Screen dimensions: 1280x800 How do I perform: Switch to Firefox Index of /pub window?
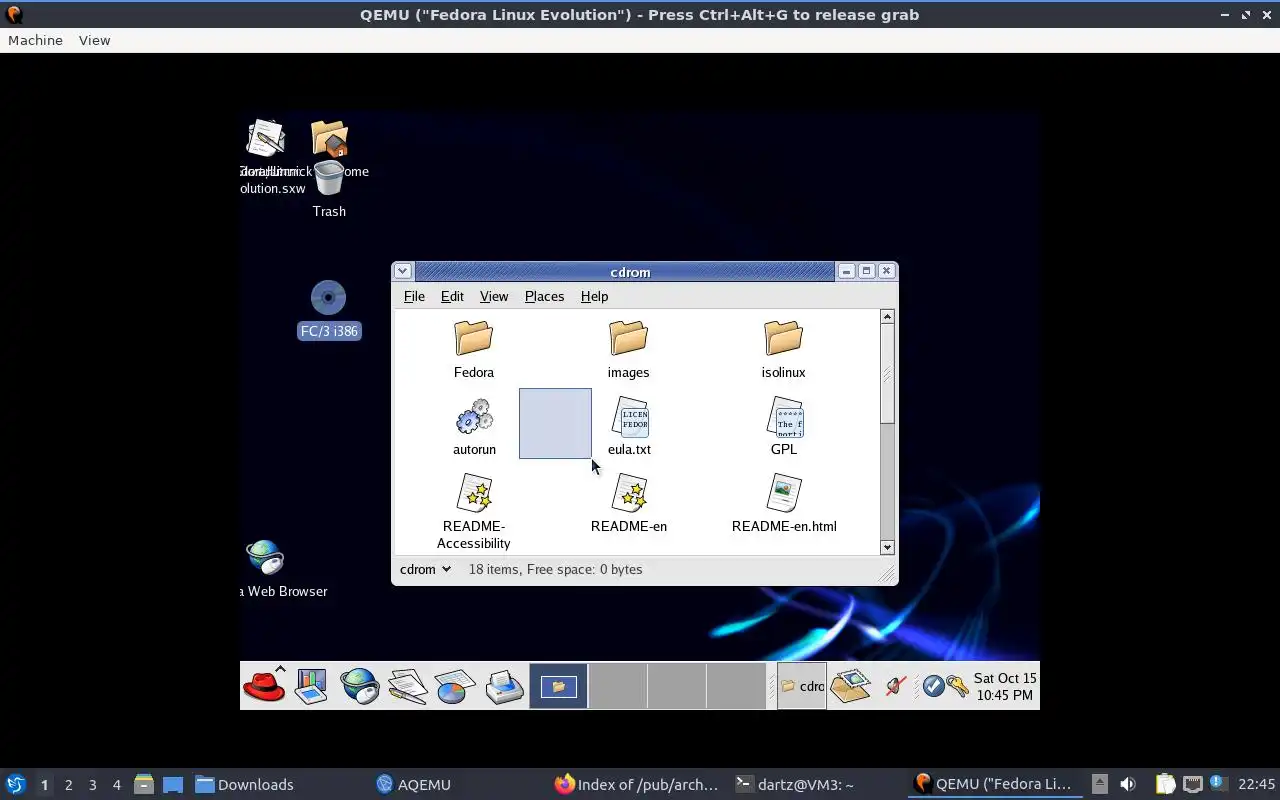click(637, 784)
